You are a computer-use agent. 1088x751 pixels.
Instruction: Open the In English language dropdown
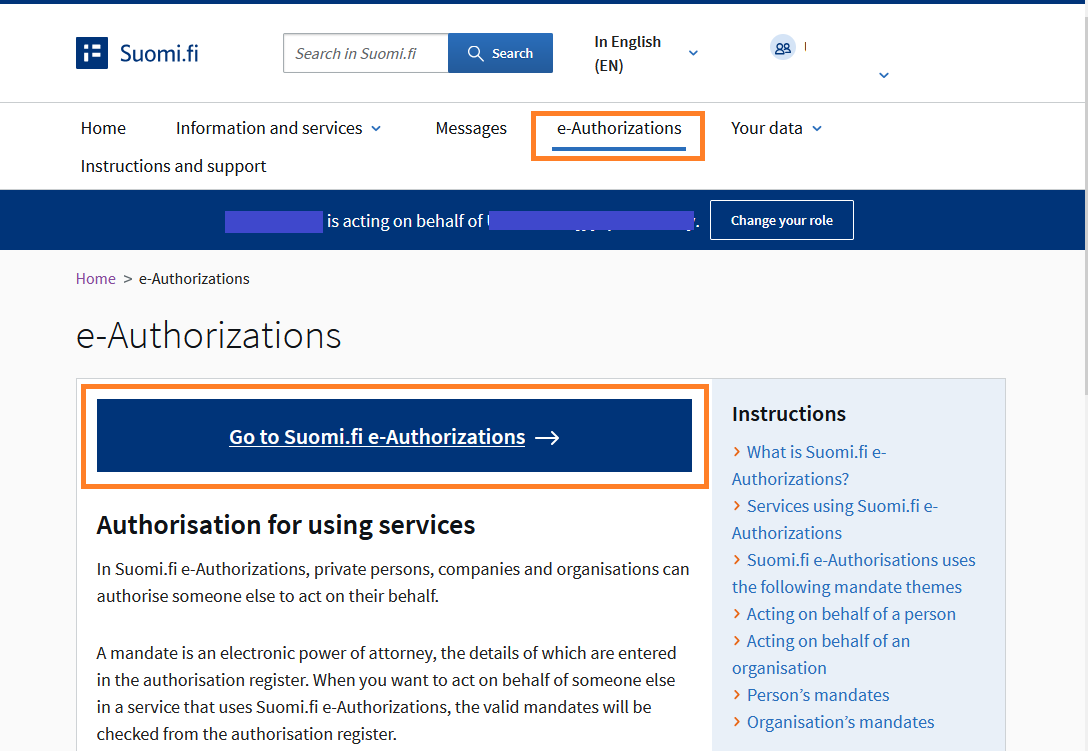tap(646, 53)
